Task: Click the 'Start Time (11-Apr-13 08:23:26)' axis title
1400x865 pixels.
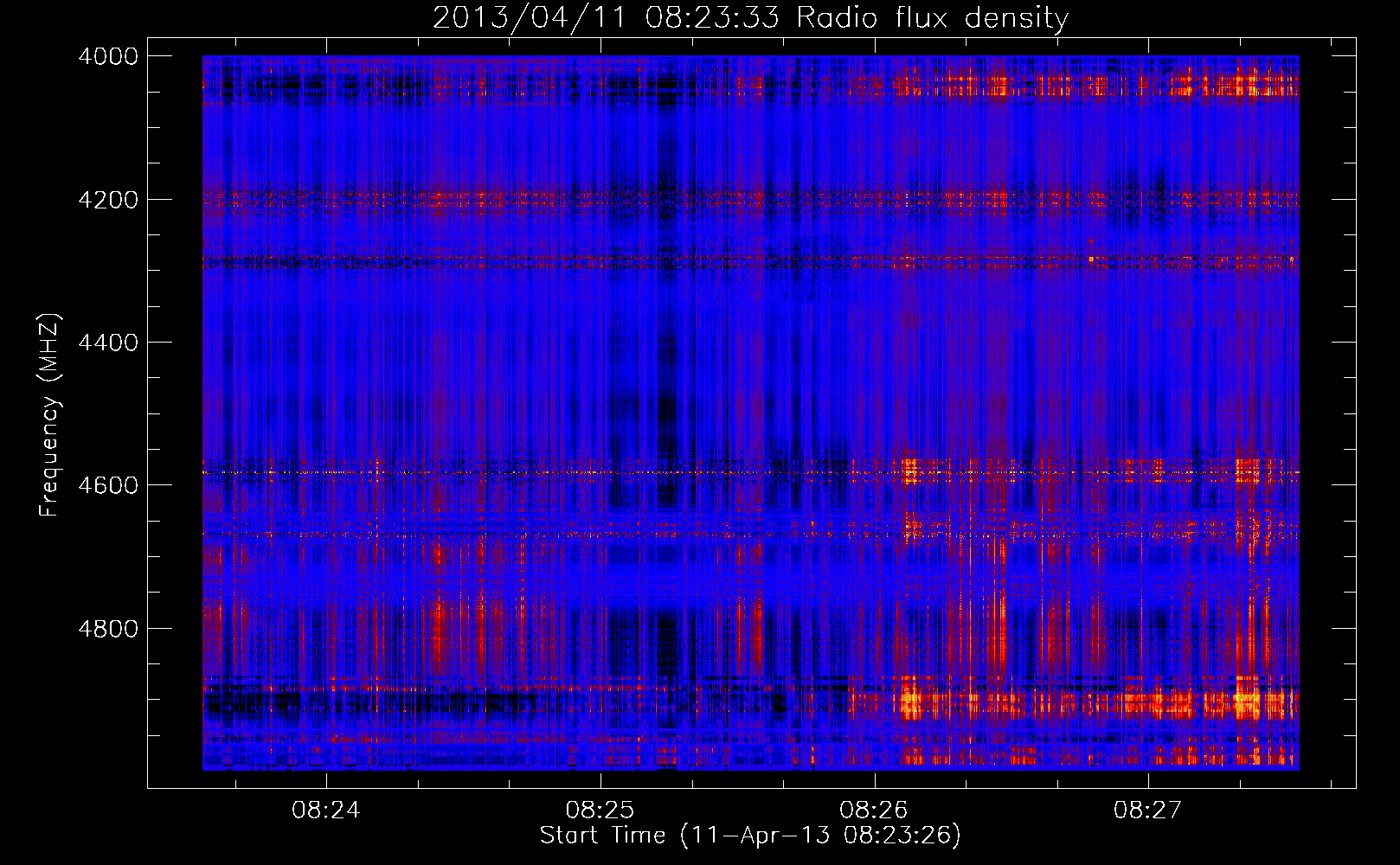Action: [750, 836]
